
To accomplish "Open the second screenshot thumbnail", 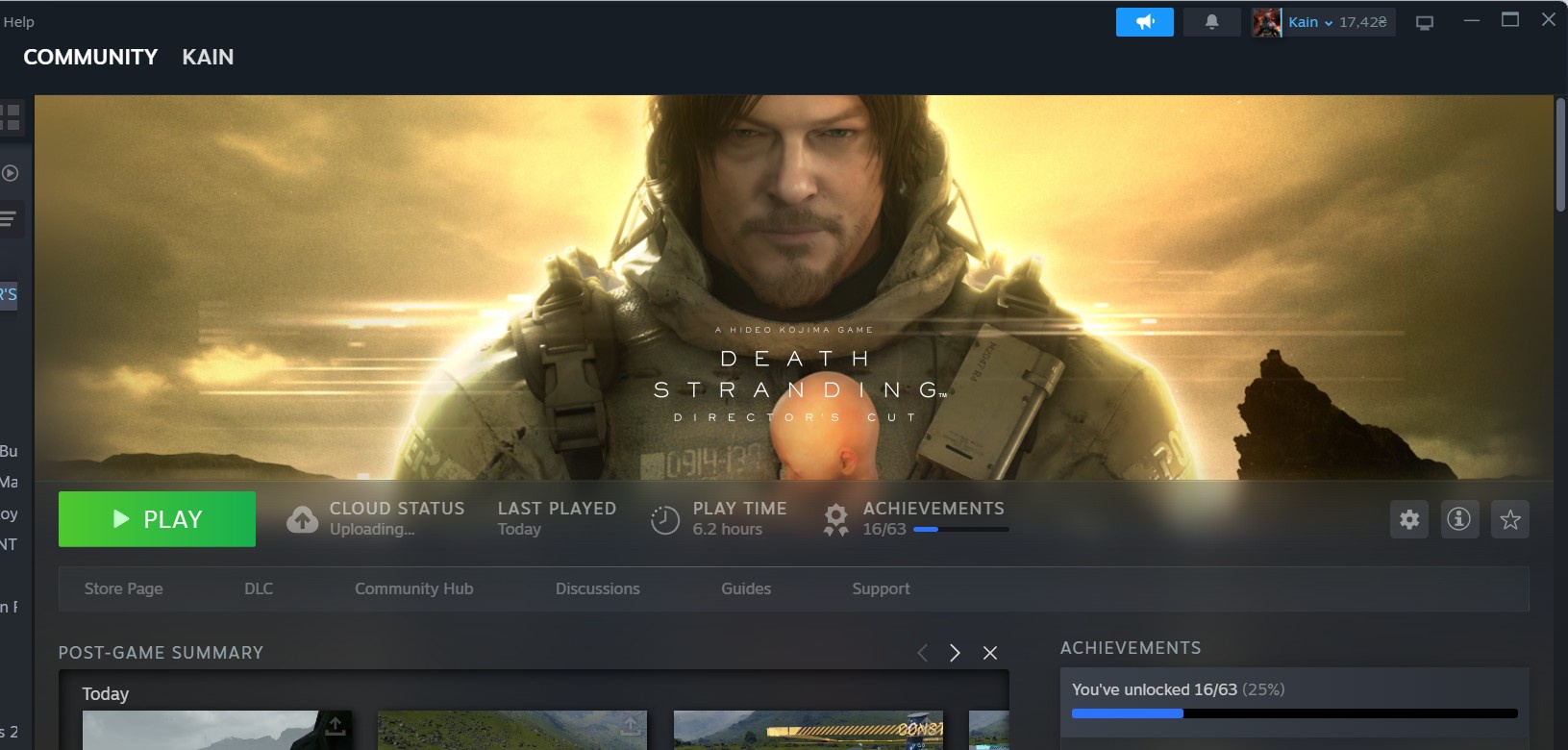I will (x=512, y=730).
